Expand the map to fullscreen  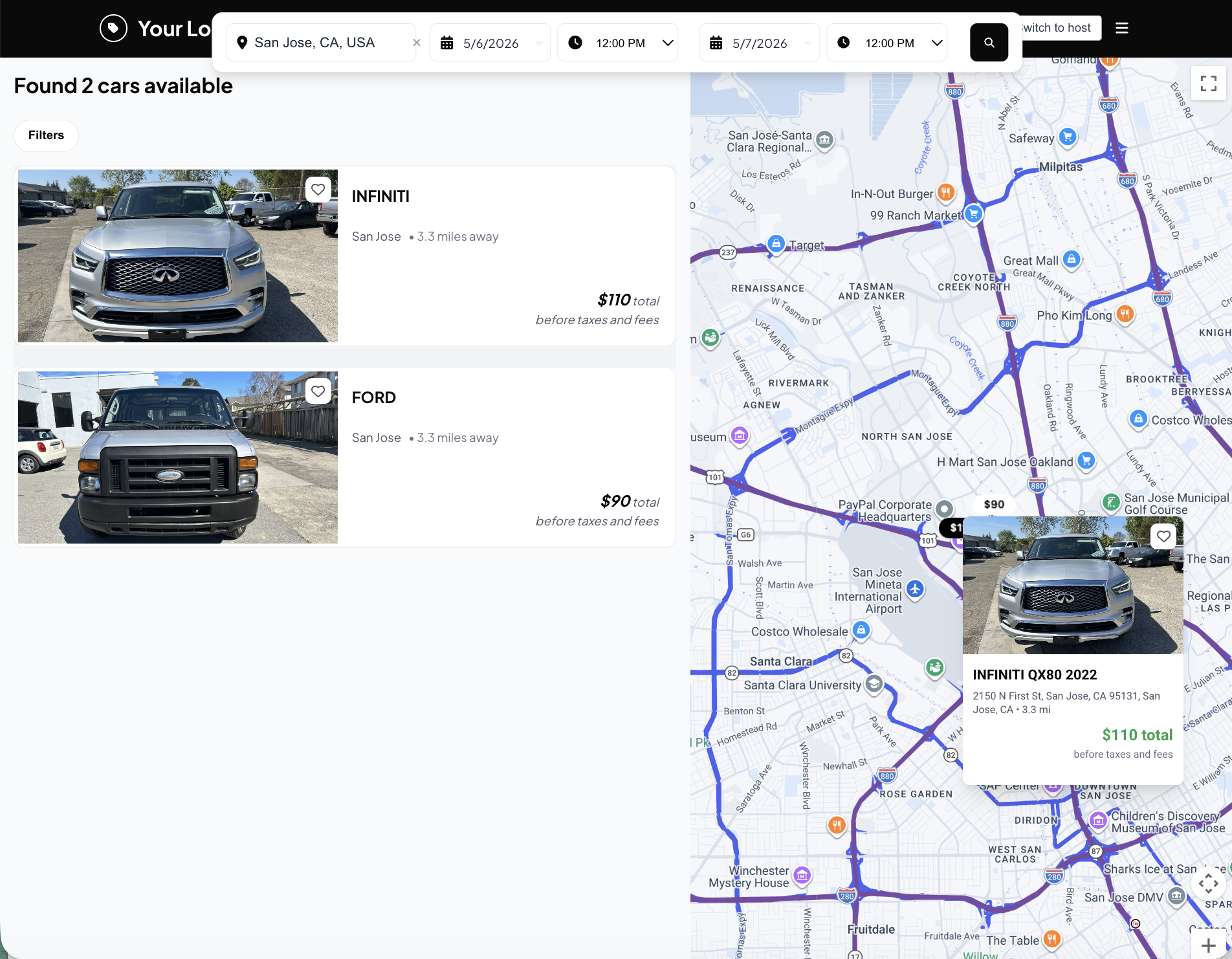(x=1207, y=85)
